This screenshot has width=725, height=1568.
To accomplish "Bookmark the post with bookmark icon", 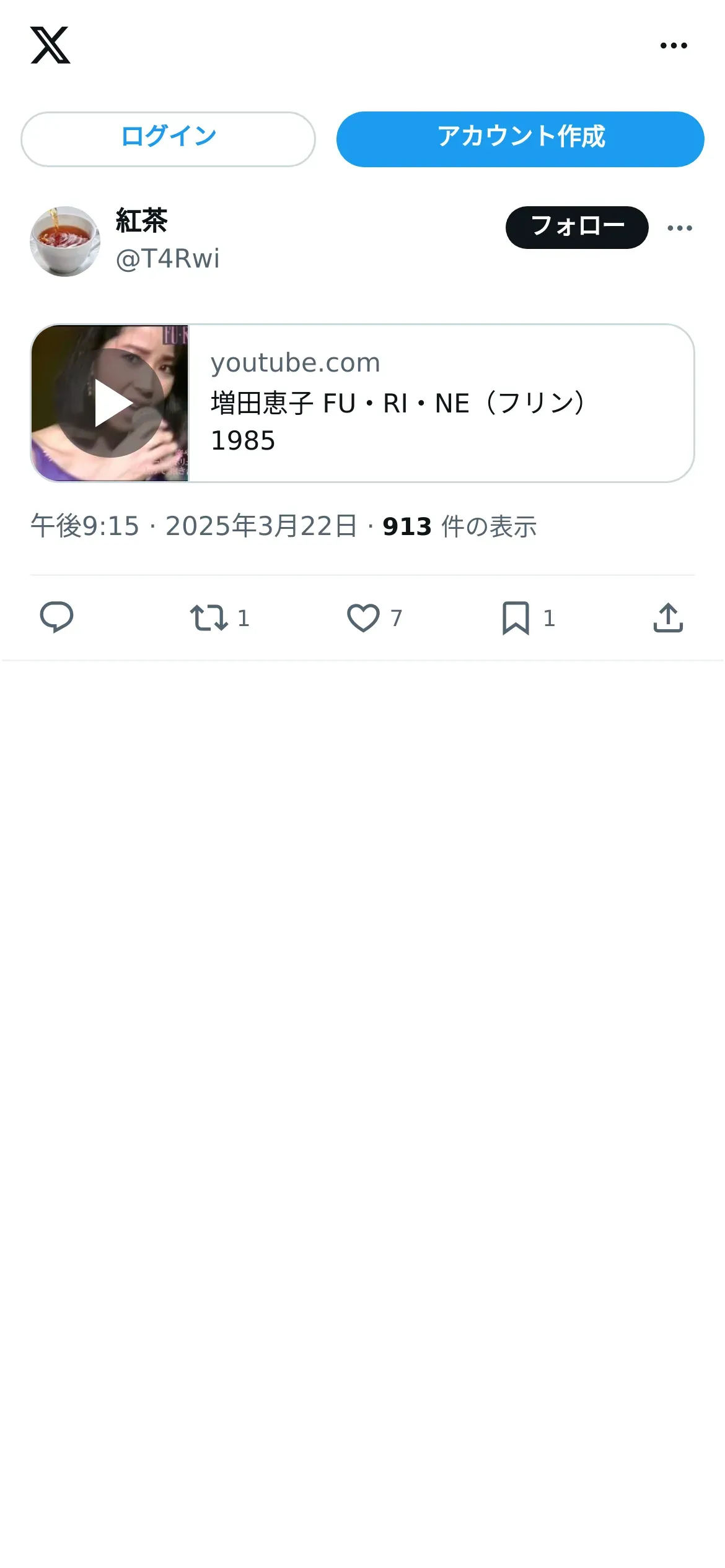I will (516, 617).
